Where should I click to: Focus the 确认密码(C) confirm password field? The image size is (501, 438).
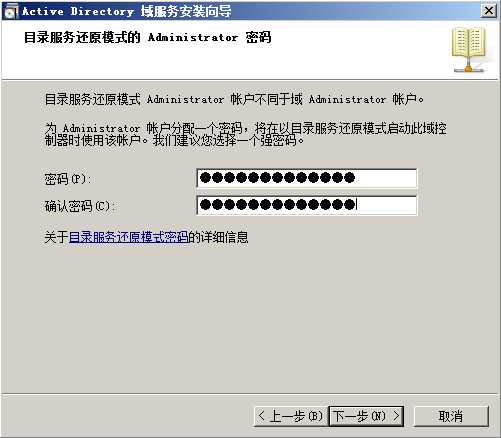pyautogui.click(x=306, y=205)
